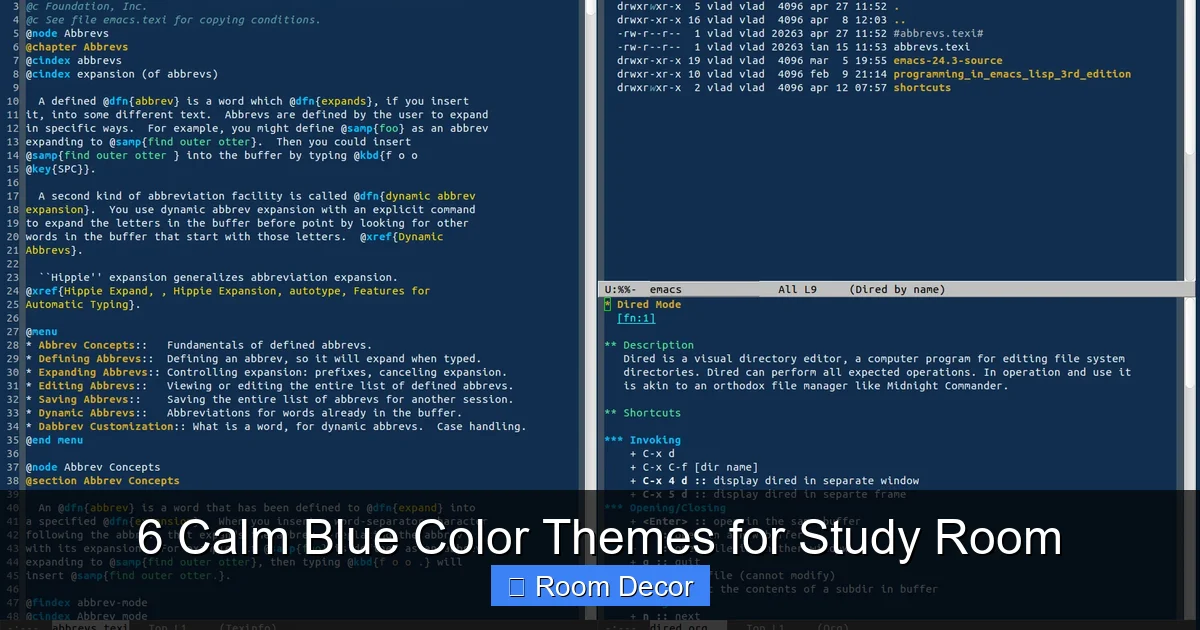Select the 'Saving Abbrevs::' menu entry
Screen dimensions: 1200x630
(91, 399)
